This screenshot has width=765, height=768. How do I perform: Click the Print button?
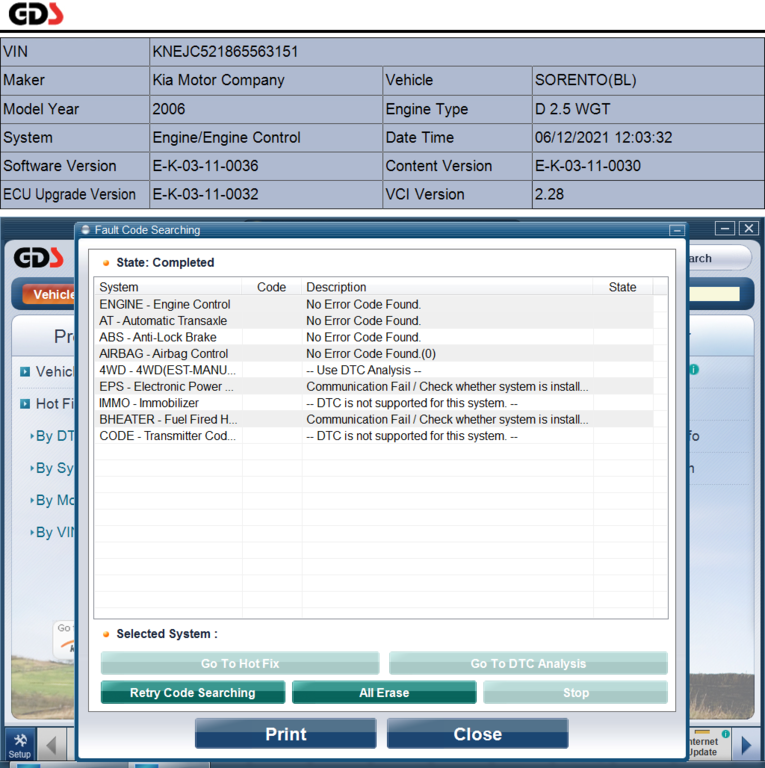coord(286,733)
